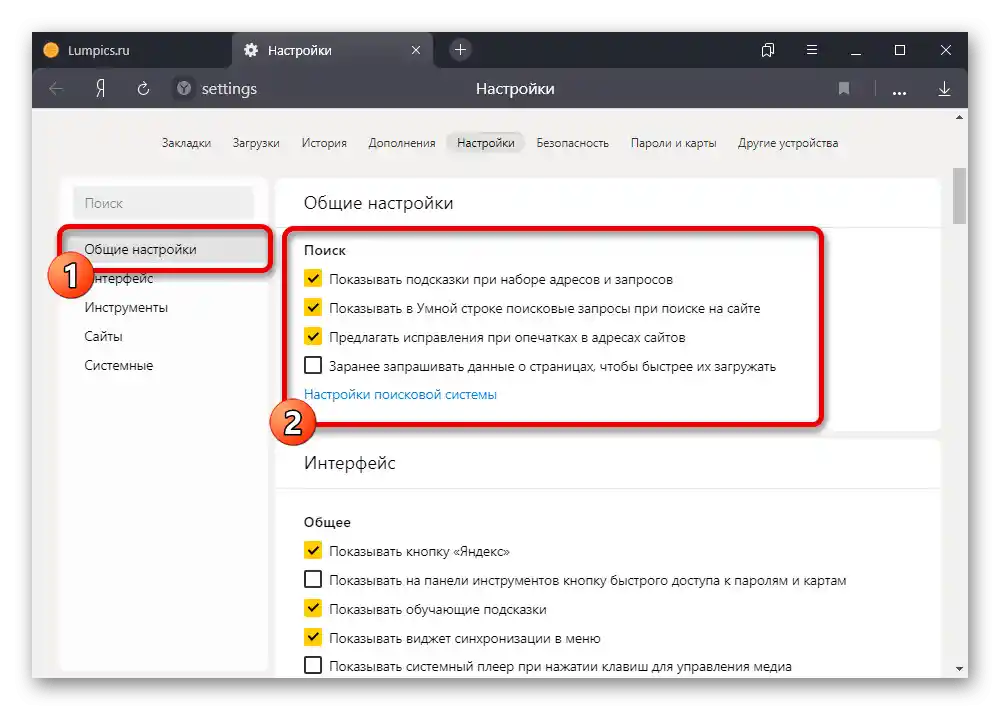Screen dimensions: 1000x710
Task: Click the Общие настройки heading text
Action: (x=378, y=203)
